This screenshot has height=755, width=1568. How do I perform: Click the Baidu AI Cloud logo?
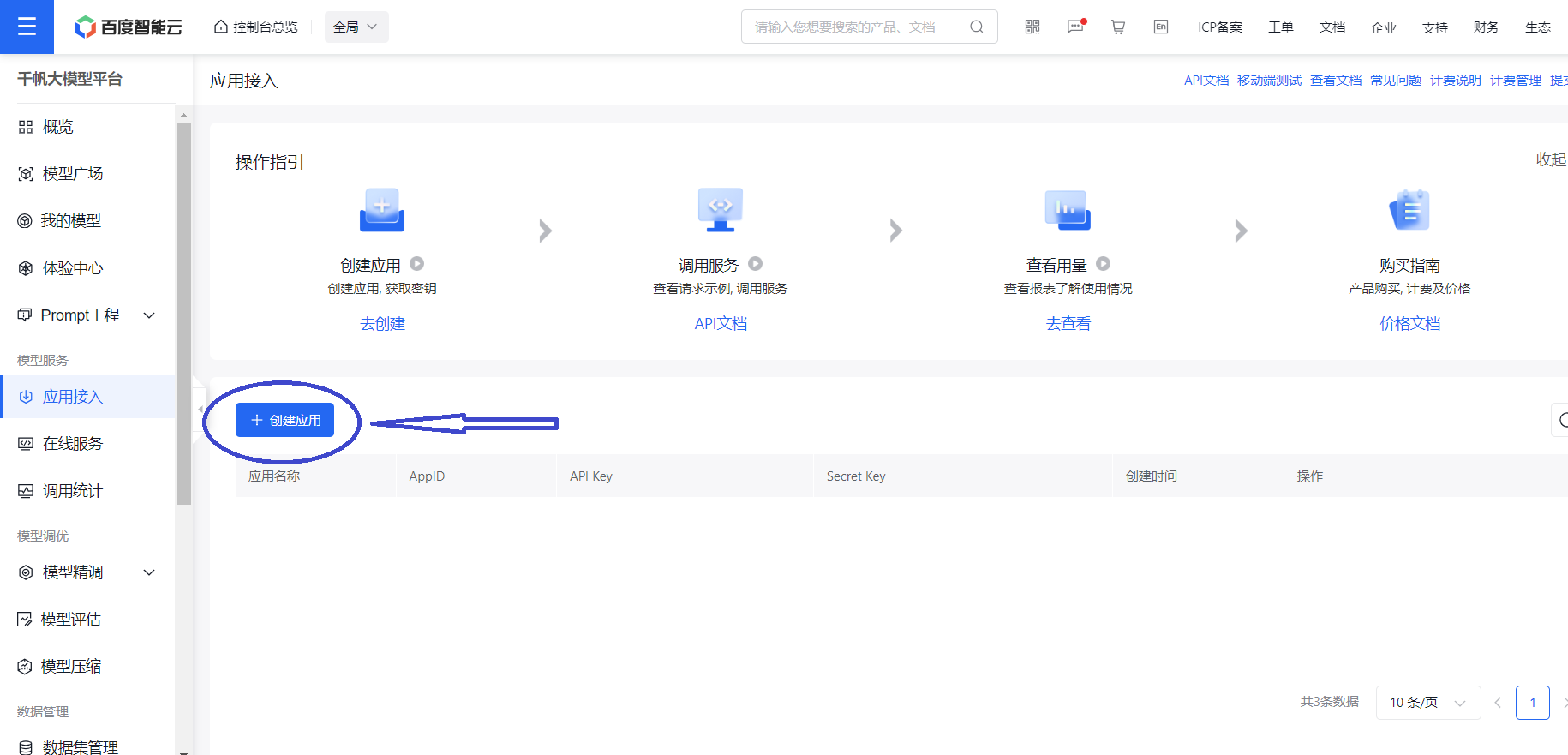pos(129,27)
